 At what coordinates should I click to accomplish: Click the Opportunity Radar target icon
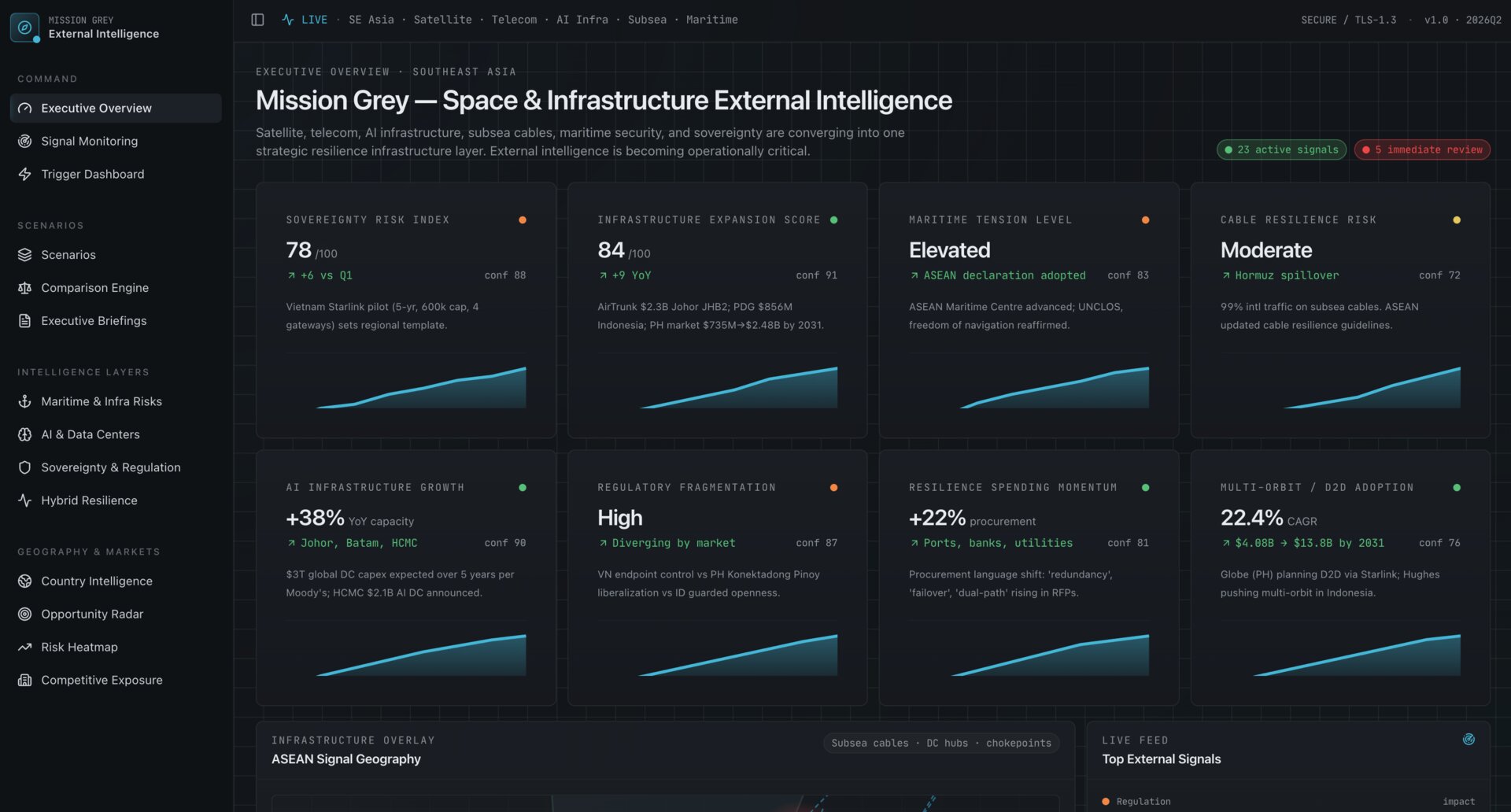coord(25,615)
